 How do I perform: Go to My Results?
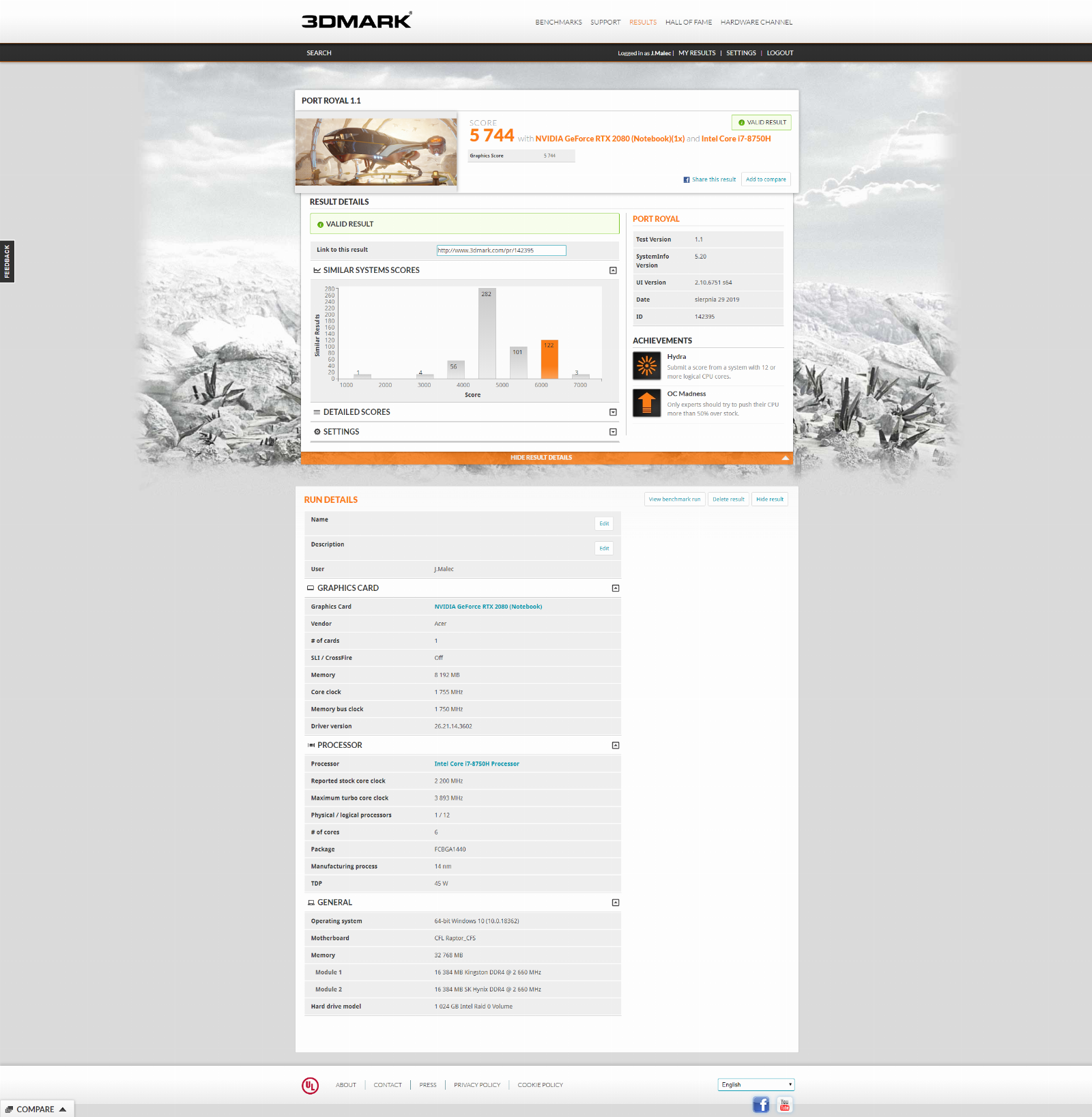(x=697, y=53)
